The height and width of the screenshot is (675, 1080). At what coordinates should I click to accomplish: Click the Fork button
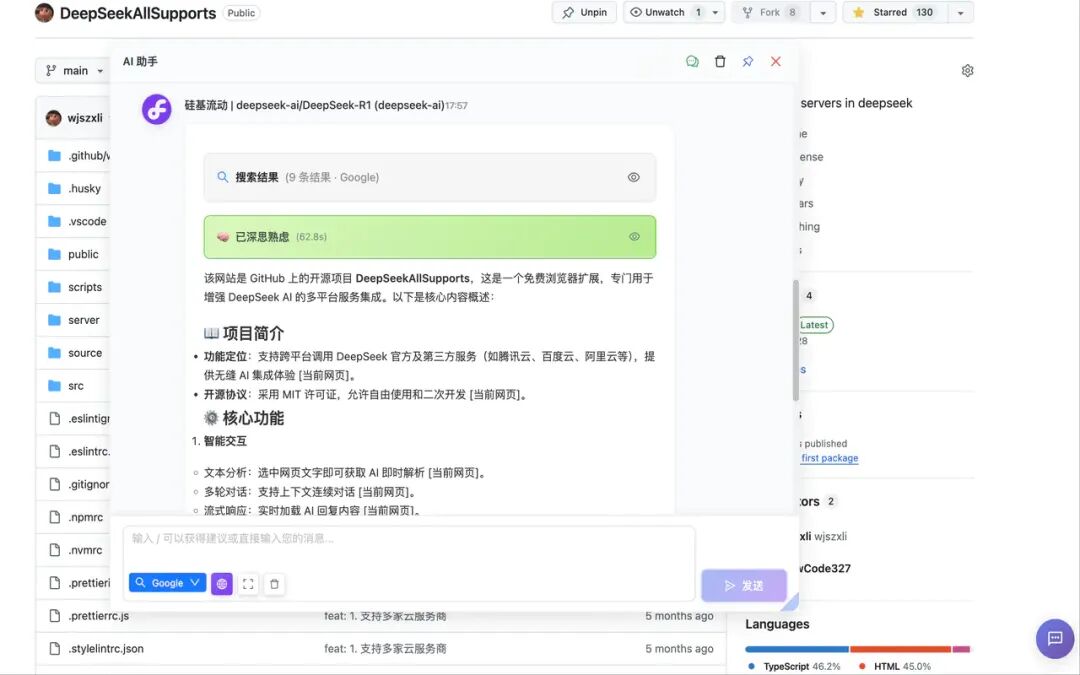click(x=771, y=12)
